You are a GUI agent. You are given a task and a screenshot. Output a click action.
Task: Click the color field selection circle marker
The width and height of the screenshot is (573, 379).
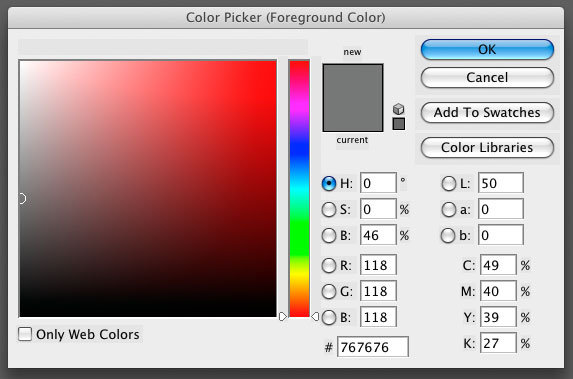pyautogui.click(x=22, y=198)
